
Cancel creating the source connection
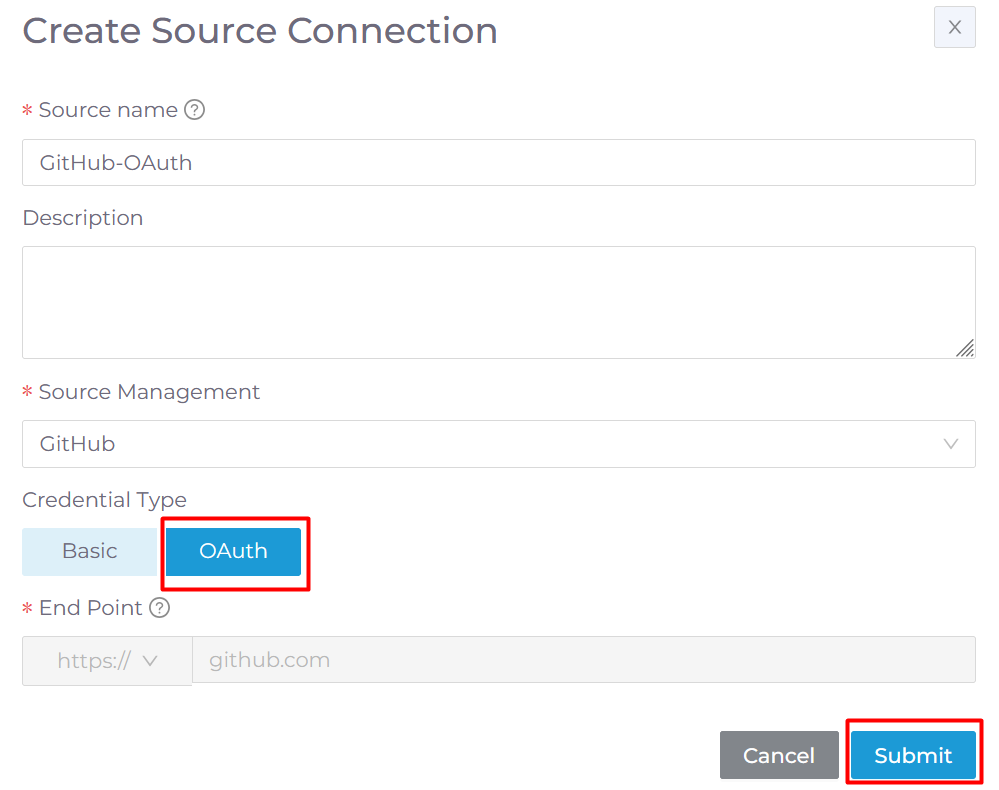tap(779, 754)
